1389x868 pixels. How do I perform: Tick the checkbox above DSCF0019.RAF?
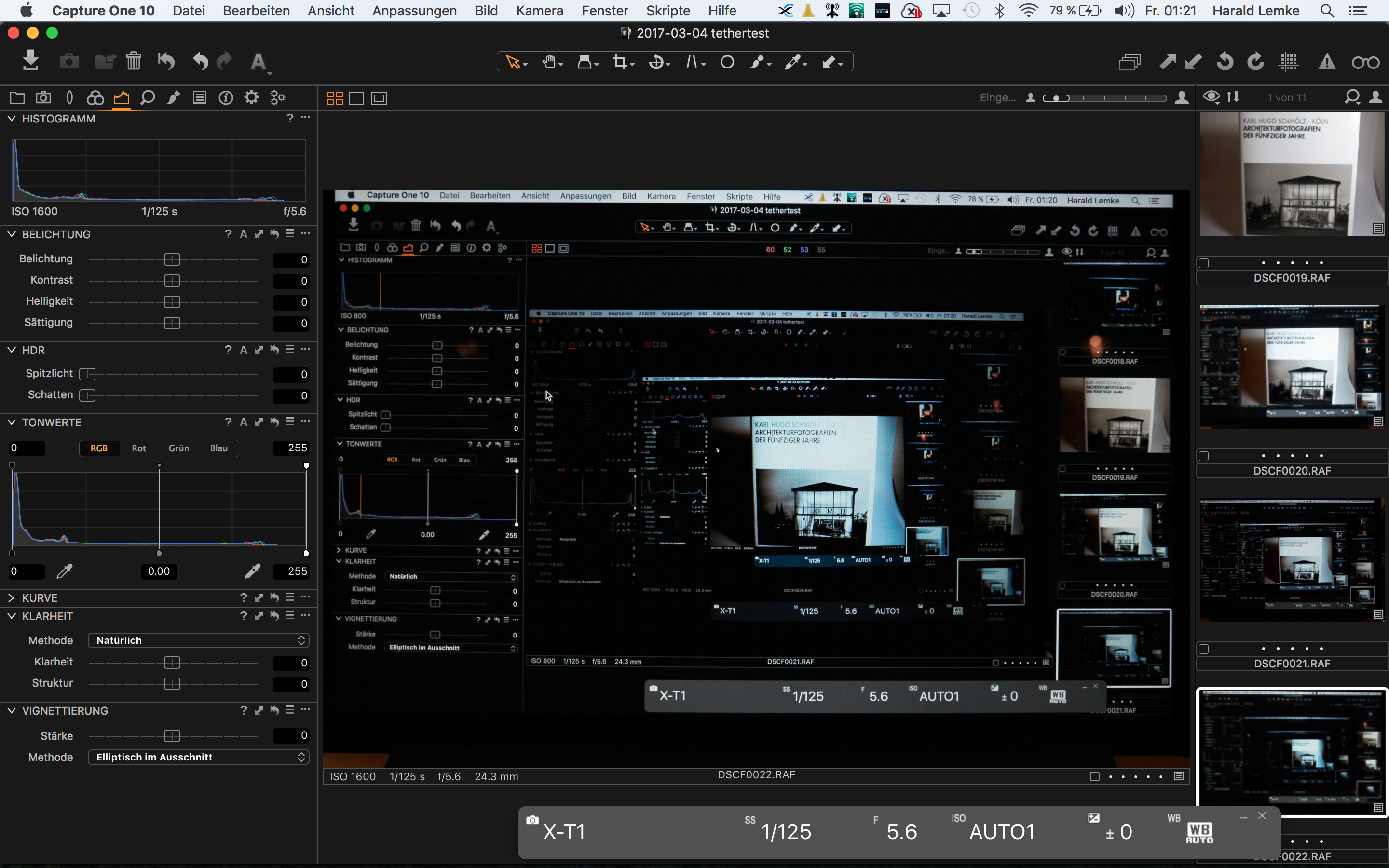point(1204,263)
